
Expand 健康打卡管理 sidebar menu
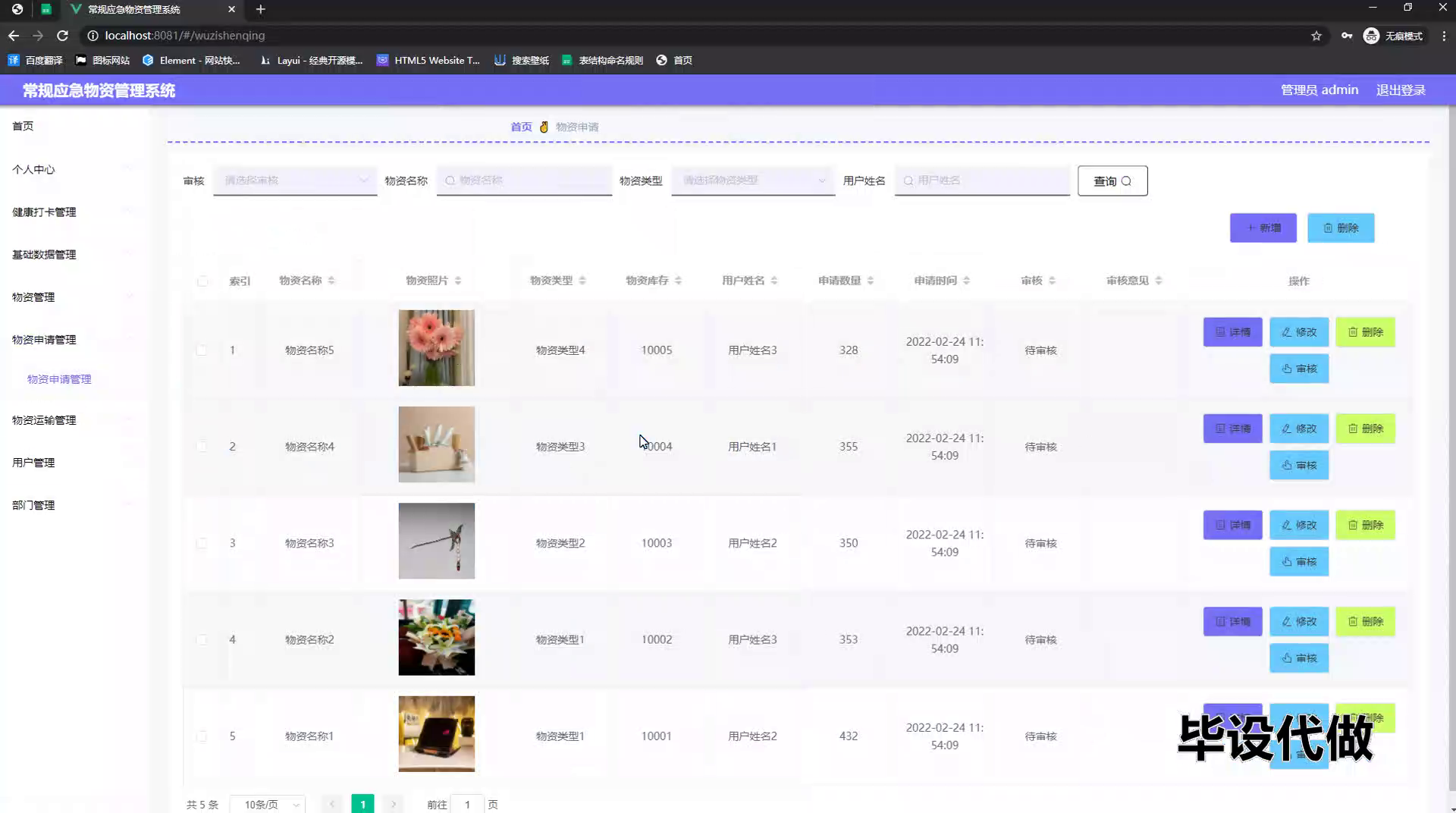74,212
